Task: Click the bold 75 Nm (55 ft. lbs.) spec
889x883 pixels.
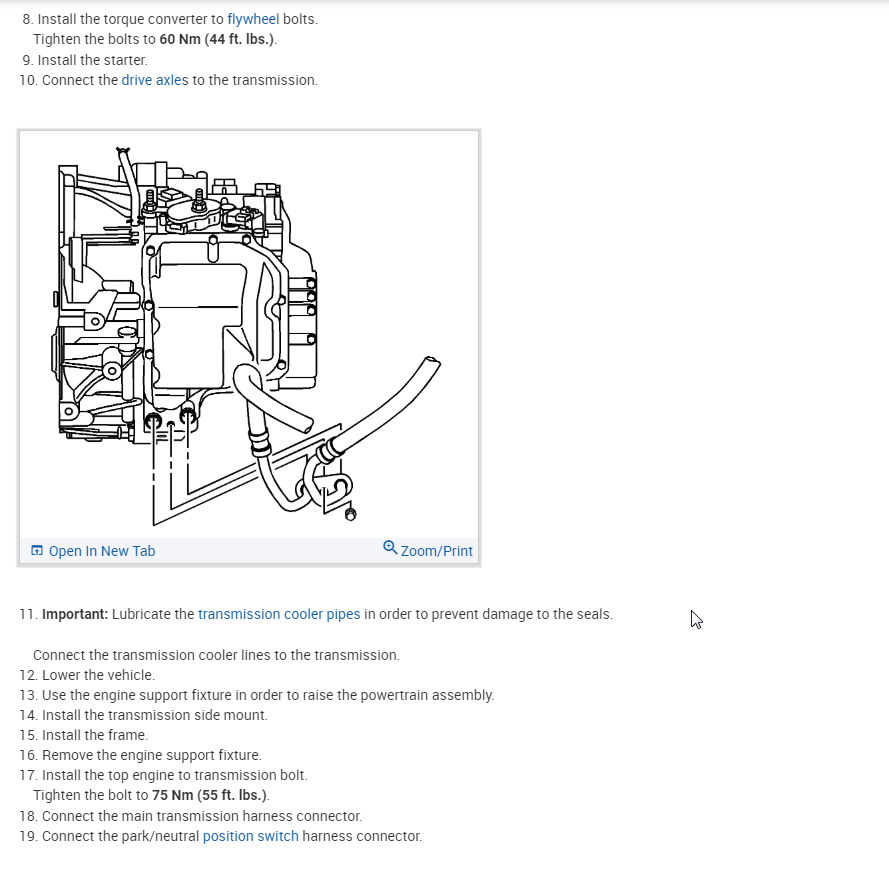Action: pyautogui.click(x=210, y=795)
